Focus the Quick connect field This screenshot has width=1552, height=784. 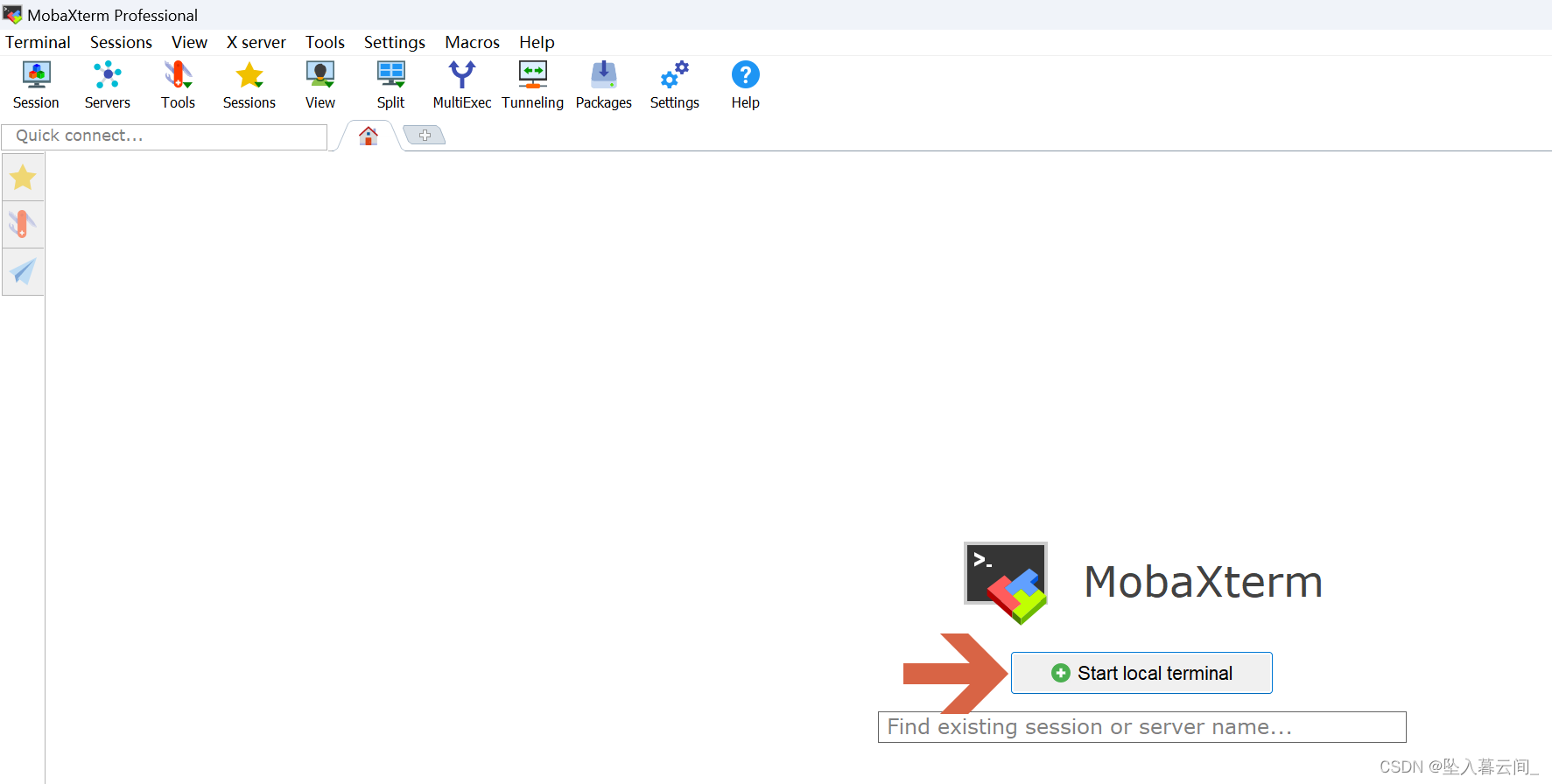(x=165, y=136)
